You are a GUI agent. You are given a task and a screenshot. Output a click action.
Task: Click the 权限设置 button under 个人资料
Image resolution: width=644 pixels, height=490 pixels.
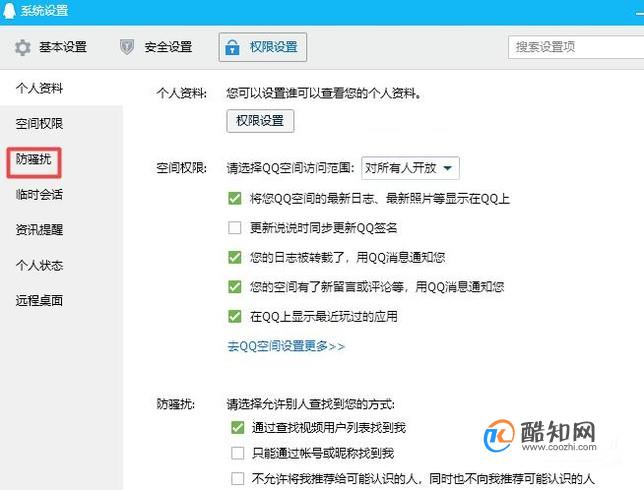(260, 121)
